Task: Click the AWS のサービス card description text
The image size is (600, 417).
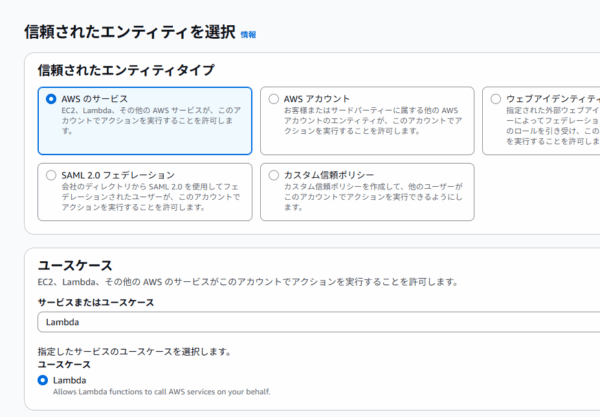Action: 151,121
